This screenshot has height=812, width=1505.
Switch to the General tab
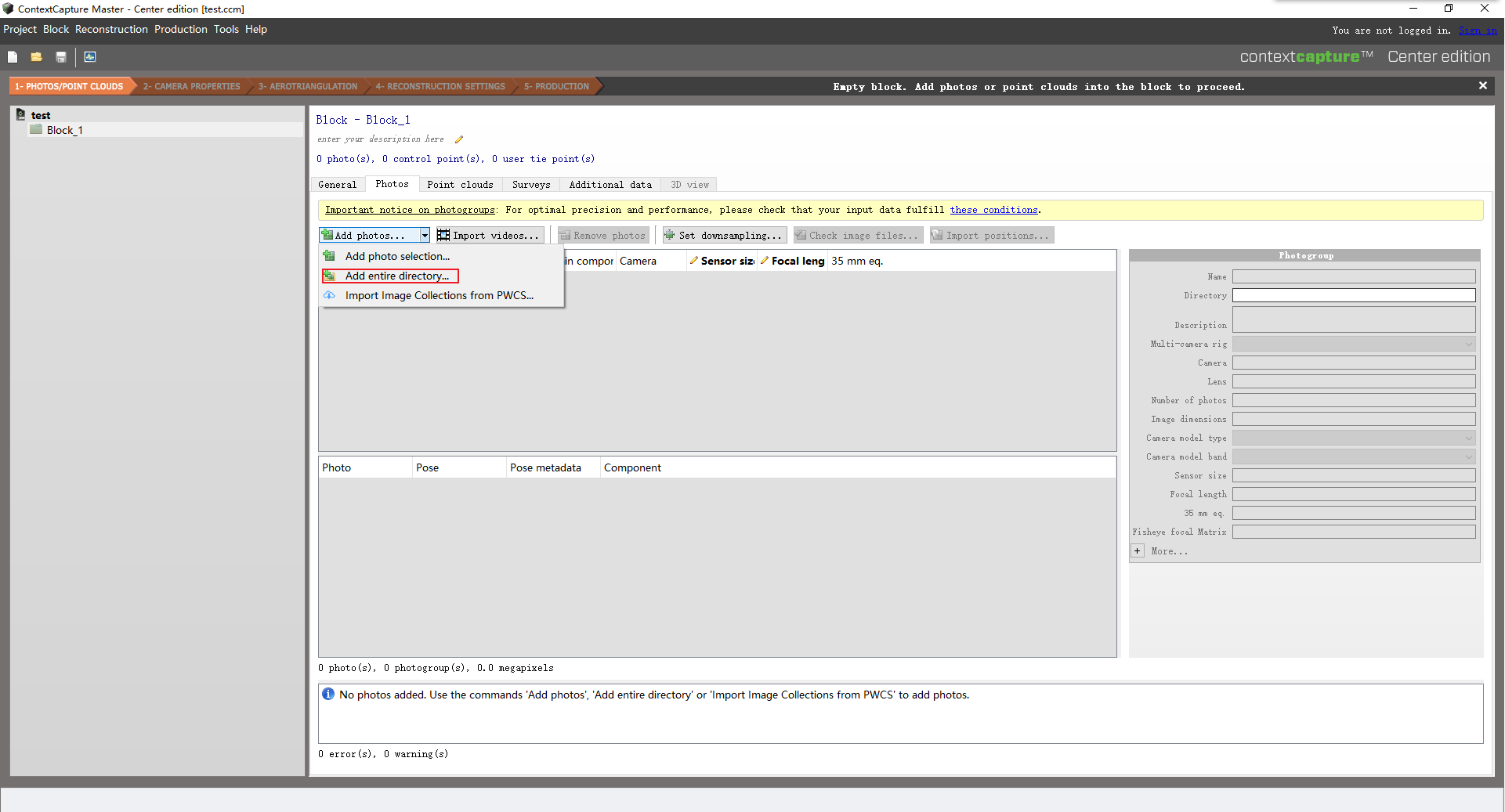tap(337, 185)
